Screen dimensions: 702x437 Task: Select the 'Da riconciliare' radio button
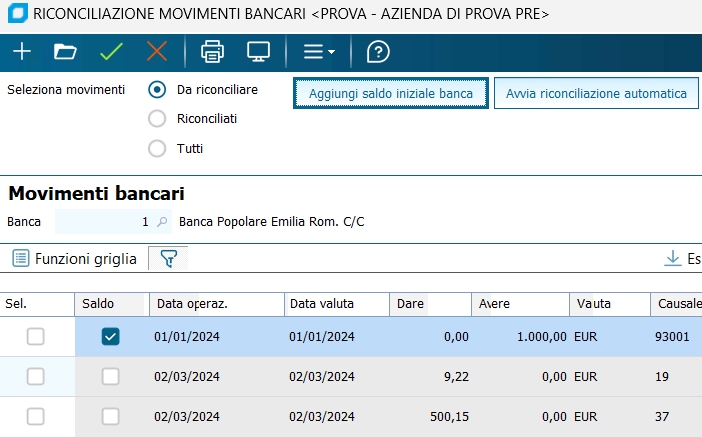point(156,89)
